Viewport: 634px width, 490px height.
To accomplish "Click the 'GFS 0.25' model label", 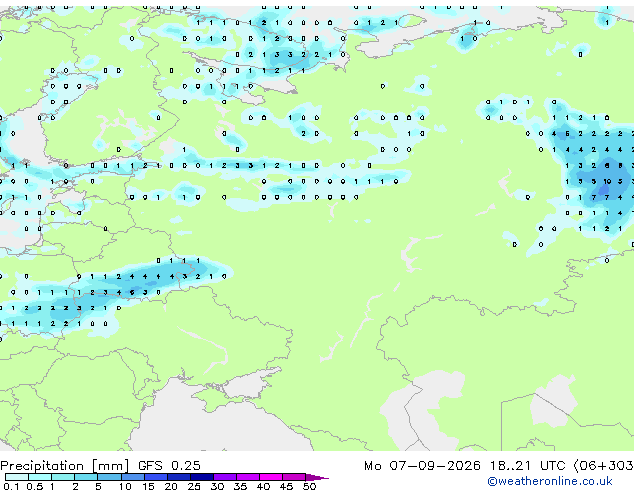I will [169, 466].
